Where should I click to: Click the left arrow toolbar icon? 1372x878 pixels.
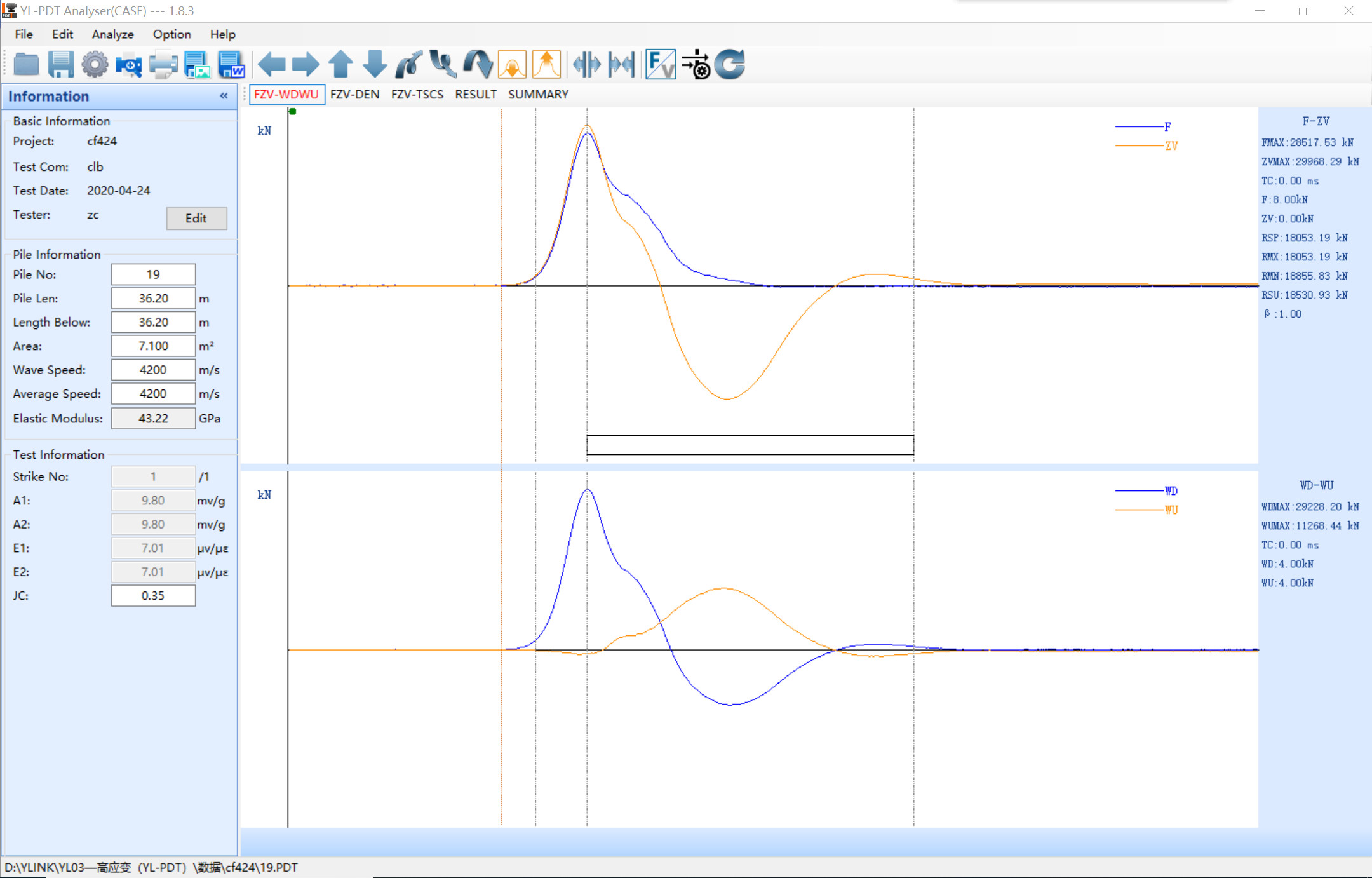click(x=272, y=64)
